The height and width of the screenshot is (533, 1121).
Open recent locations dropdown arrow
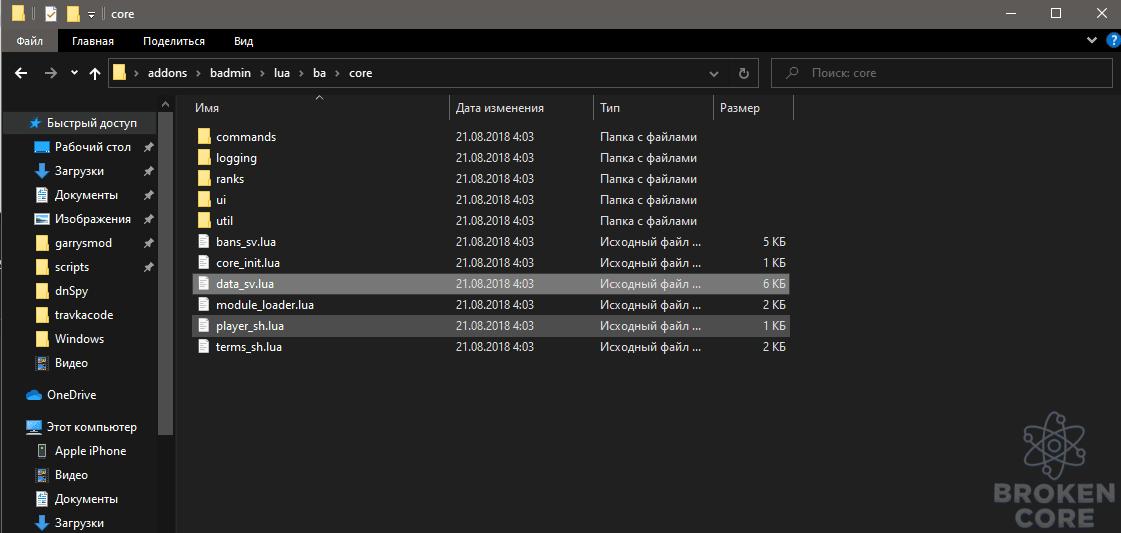tap(74, 73)
